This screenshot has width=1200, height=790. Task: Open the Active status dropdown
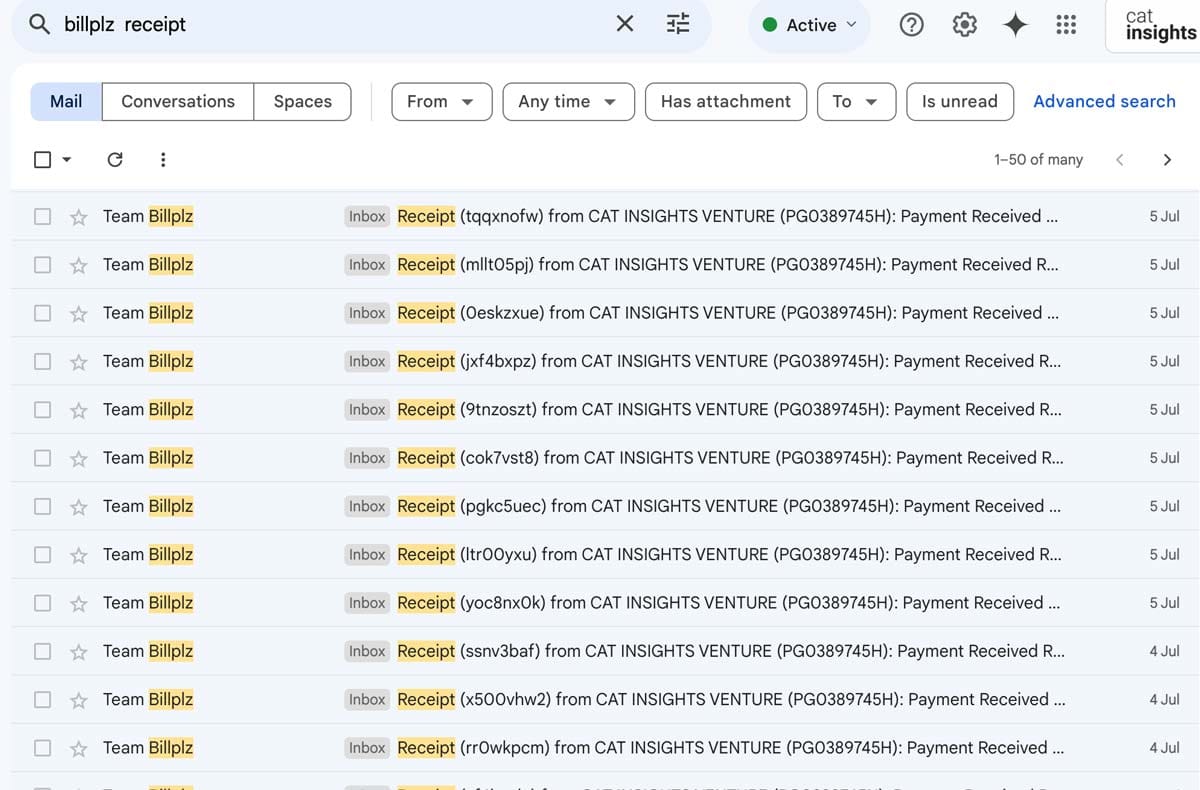810,25
